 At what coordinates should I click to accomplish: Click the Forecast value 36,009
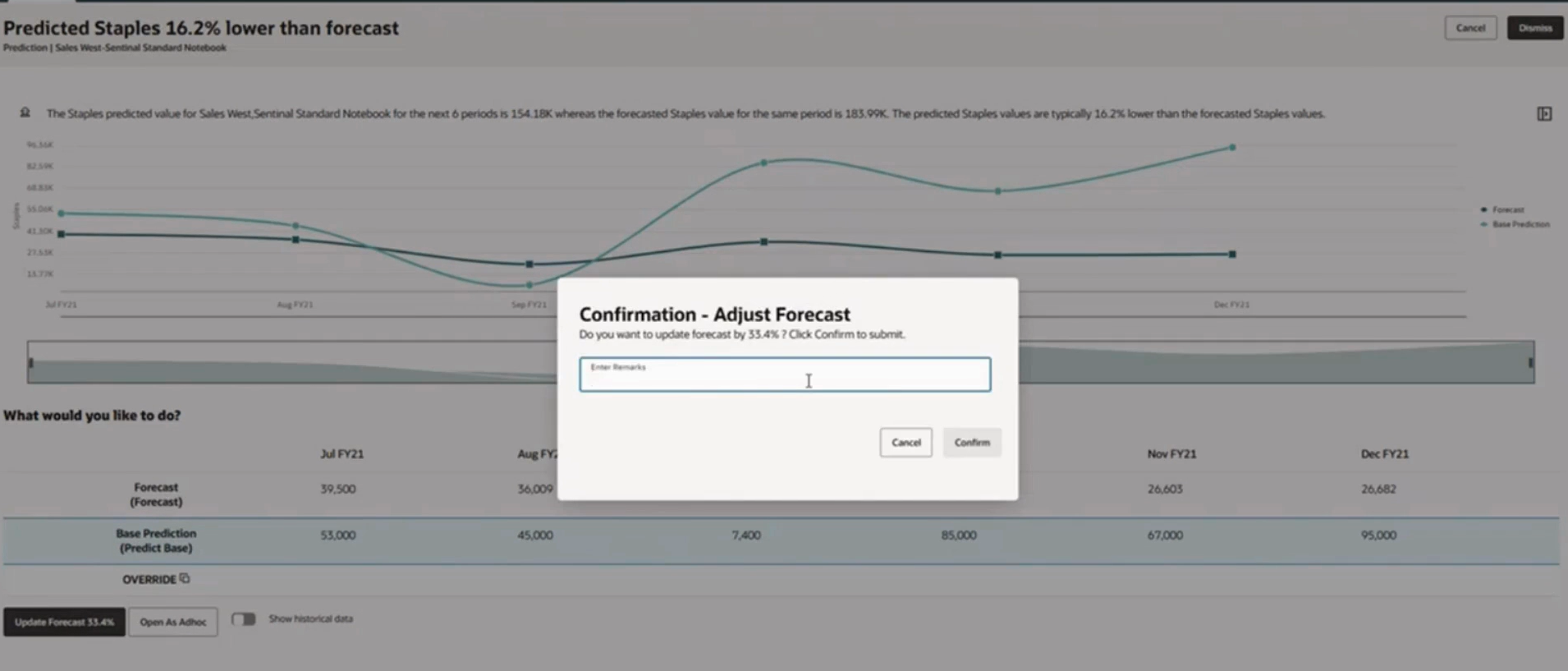[x=535, y=489]
